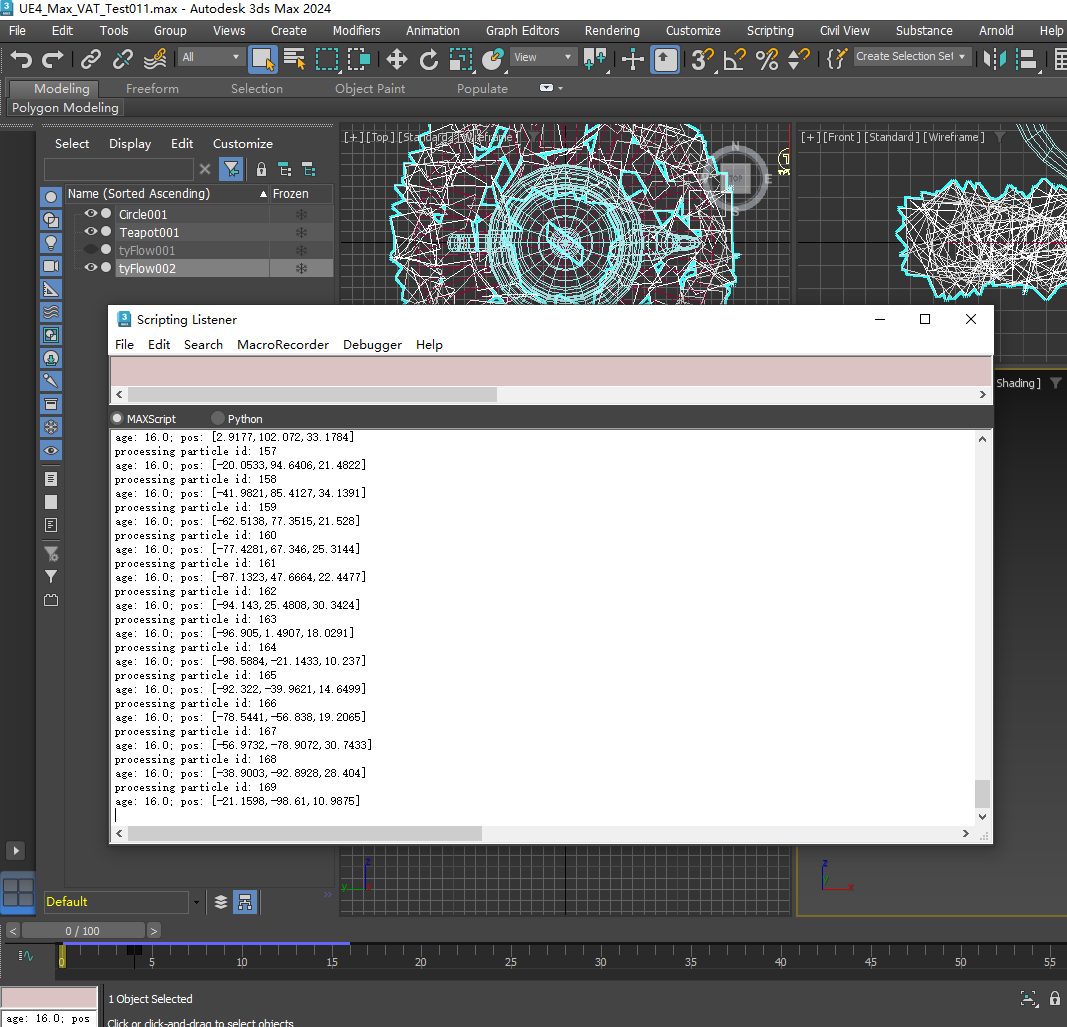Toggle Display Lights bulb icon in Scene Explorer
The height and width of the screenshot is (1027, 1067).
(51, 243)
